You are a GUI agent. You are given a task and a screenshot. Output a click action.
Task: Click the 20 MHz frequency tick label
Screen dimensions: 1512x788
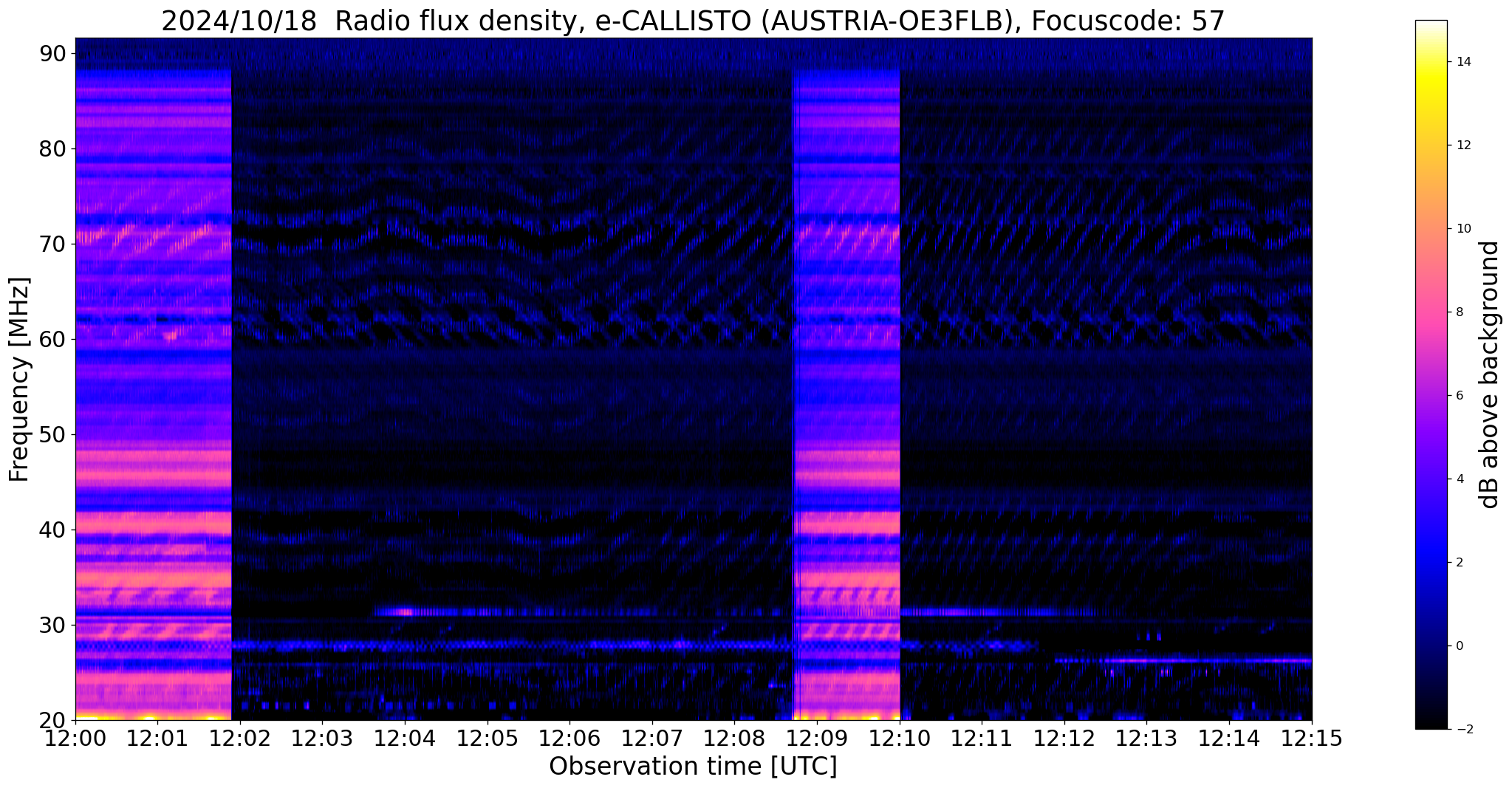coord(53,720)
